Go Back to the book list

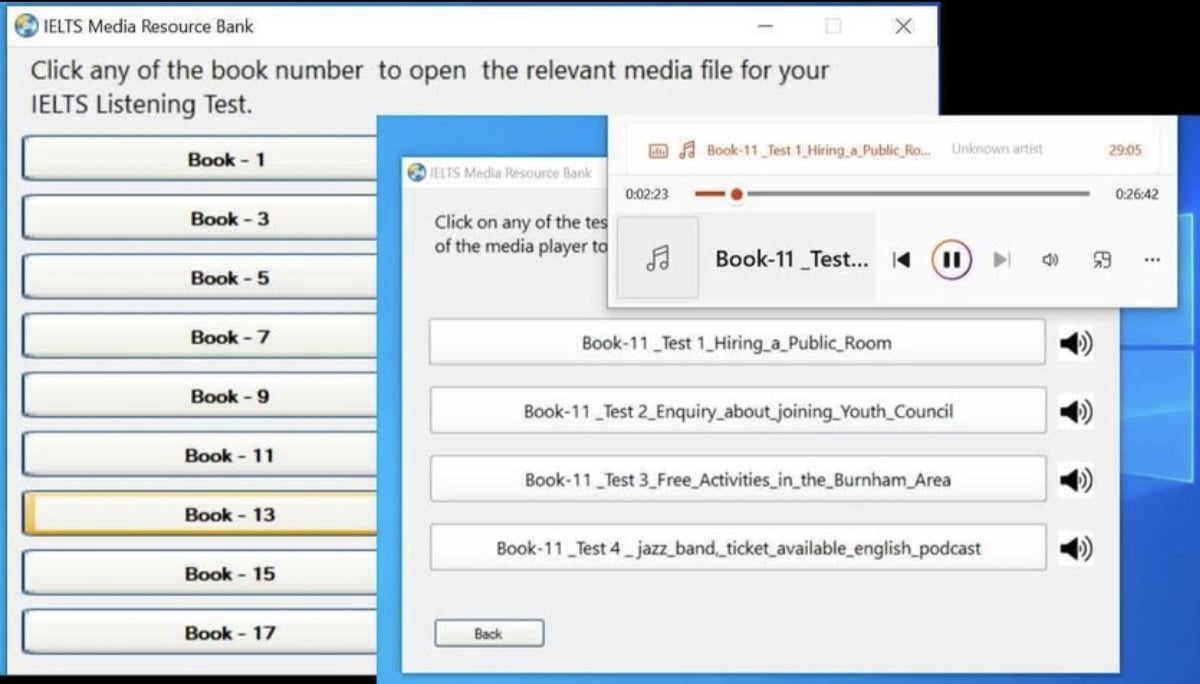(x=489, y=633)
